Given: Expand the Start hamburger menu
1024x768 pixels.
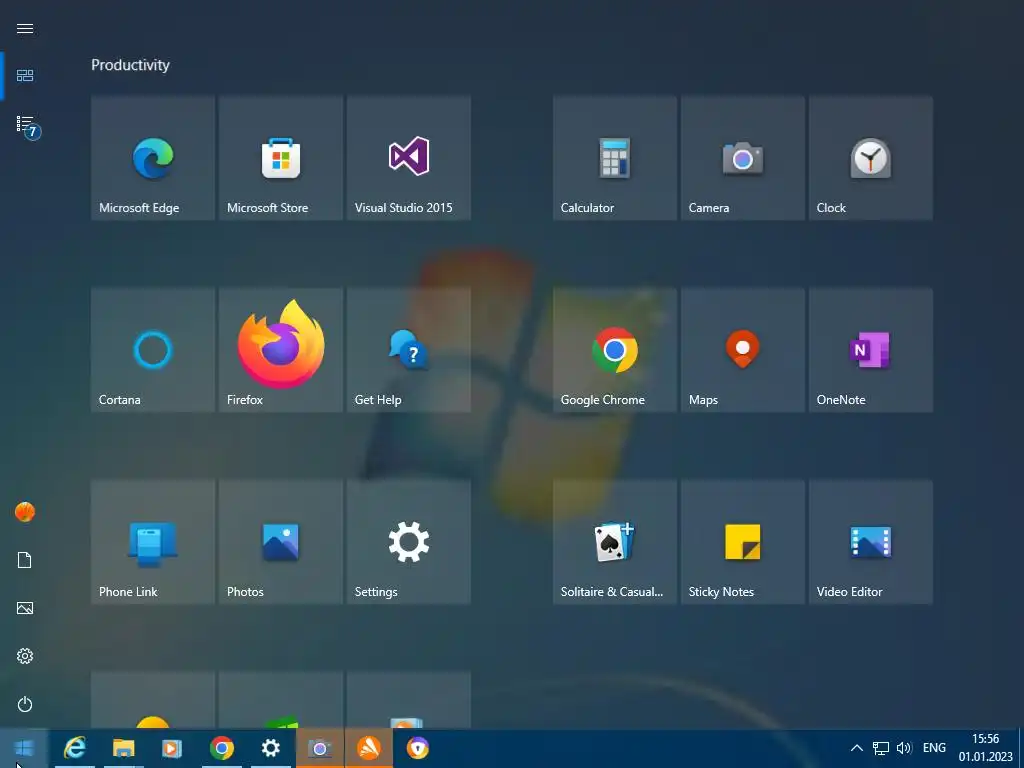Looking at the screenshot, I should [x=25, y=28].
